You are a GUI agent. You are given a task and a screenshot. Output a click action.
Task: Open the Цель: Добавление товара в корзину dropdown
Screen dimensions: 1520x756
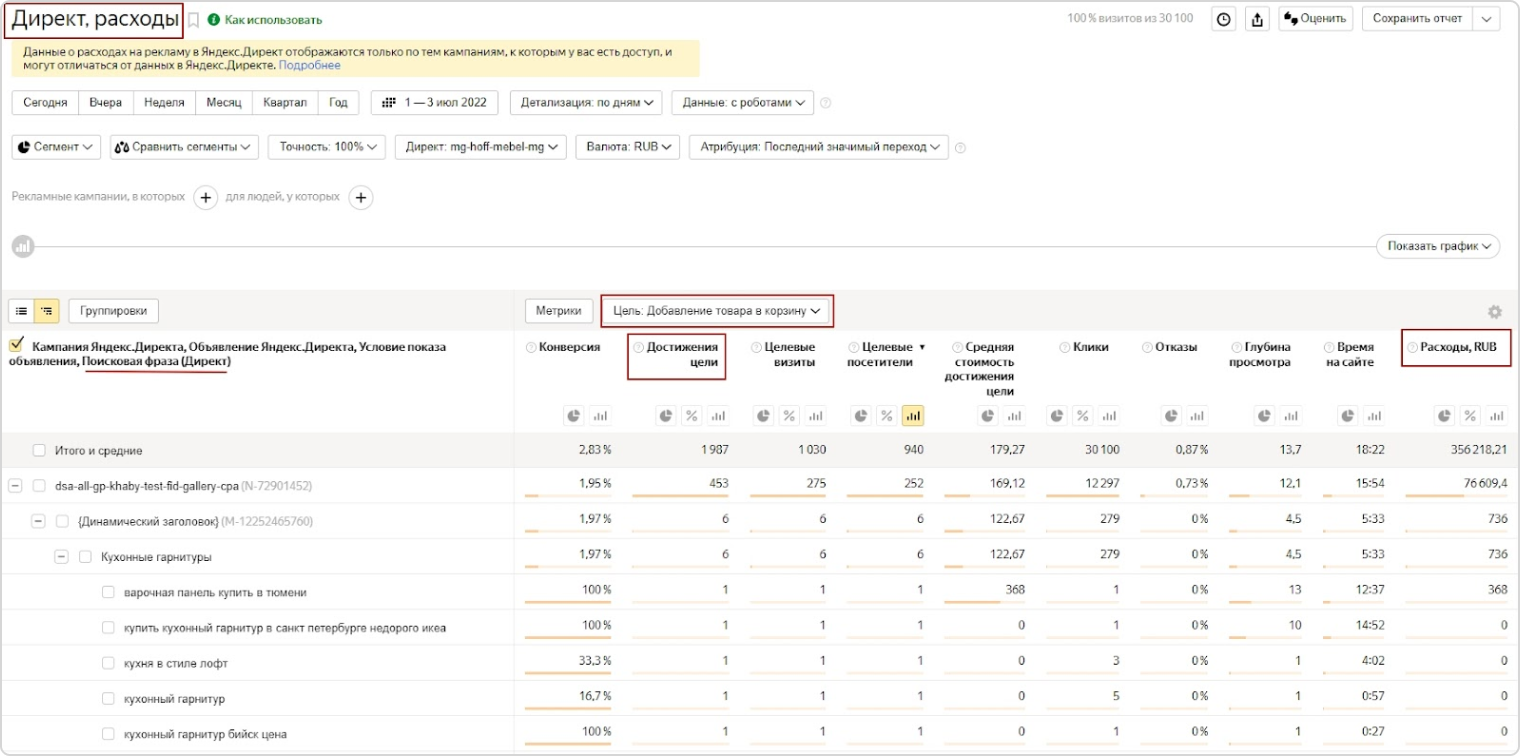pos(717,311)
